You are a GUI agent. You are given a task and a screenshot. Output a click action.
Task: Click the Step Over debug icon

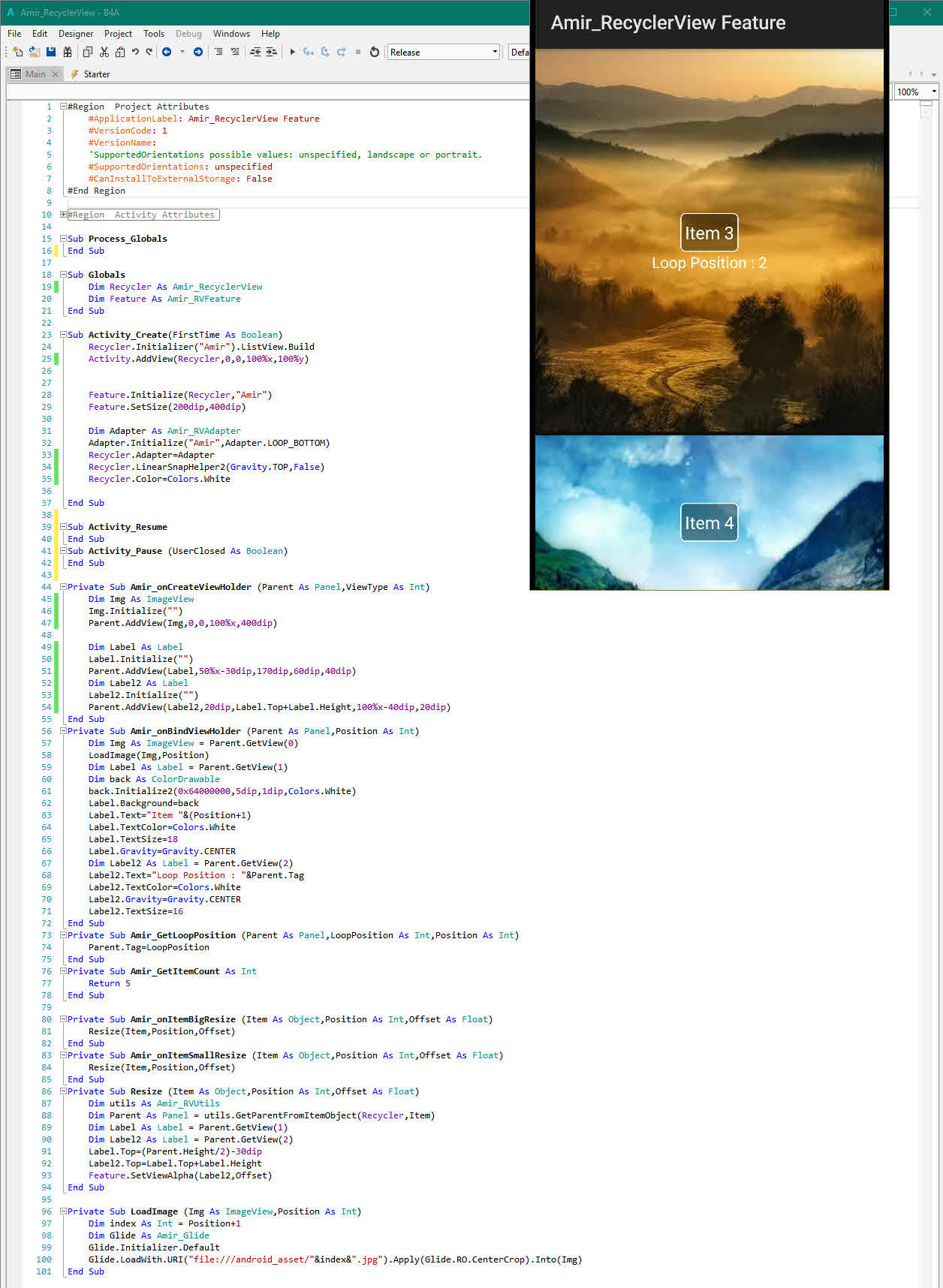pyautogui.click(x=325, y=52)
